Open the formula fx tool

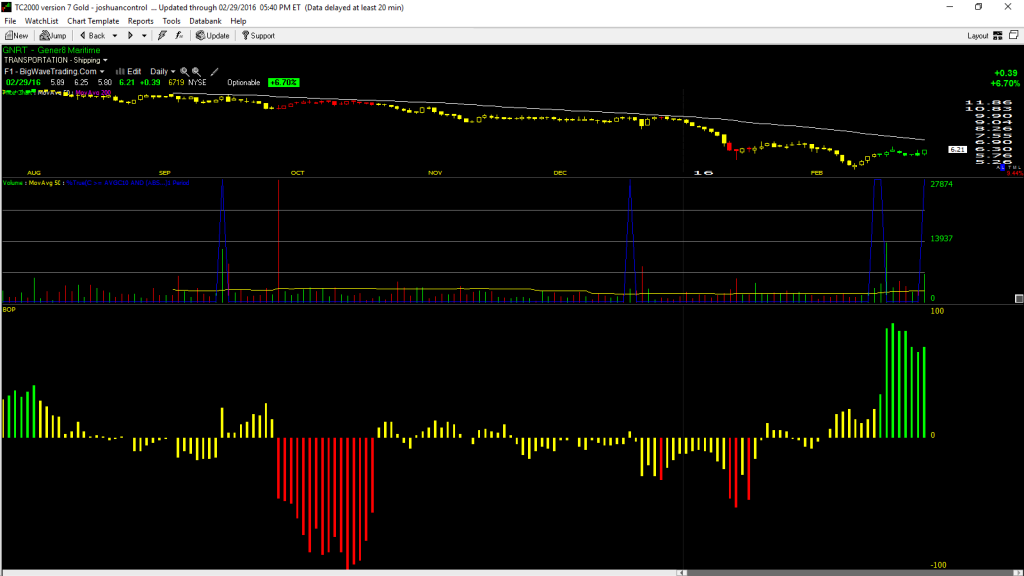pos(179,36)
